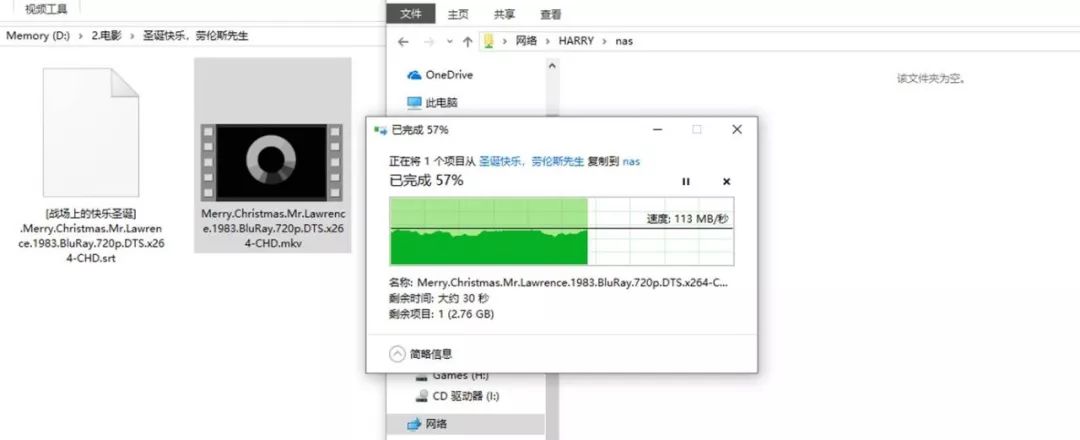This screenshot has height=440, width=1080.
Task: Click the copy dialog title icon
Action: [380, 129]
